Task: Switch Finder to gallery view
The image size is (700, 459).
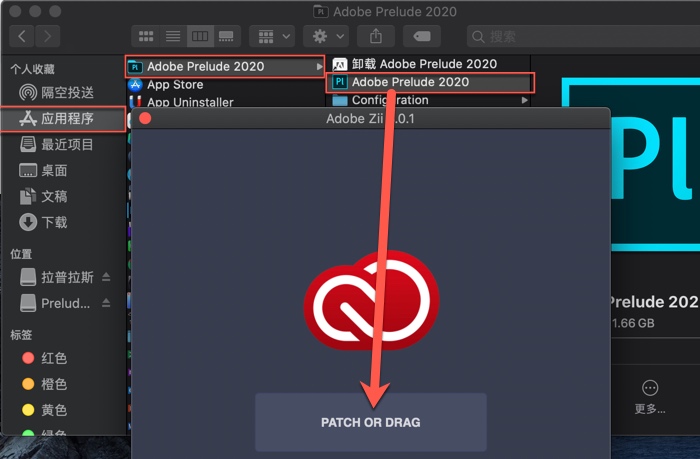Action: [227, 36]
